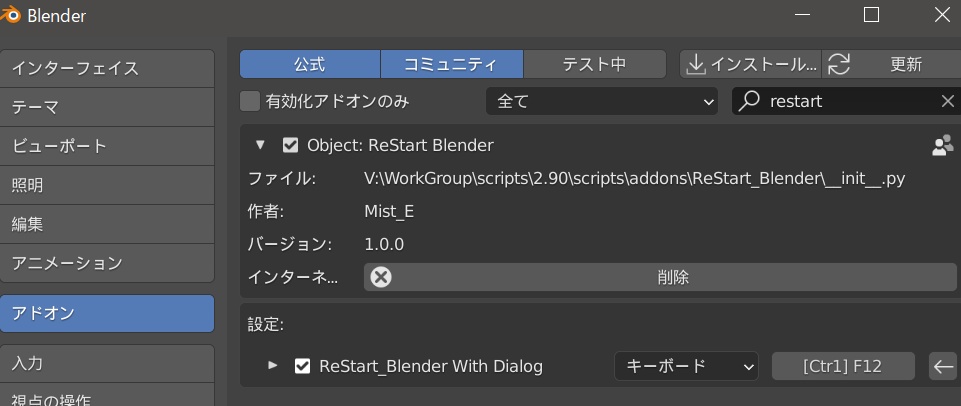This screenshot has height=406, width=961.
Task: Toggle the コミュニティ support level filter
Action: pos(452,64)
